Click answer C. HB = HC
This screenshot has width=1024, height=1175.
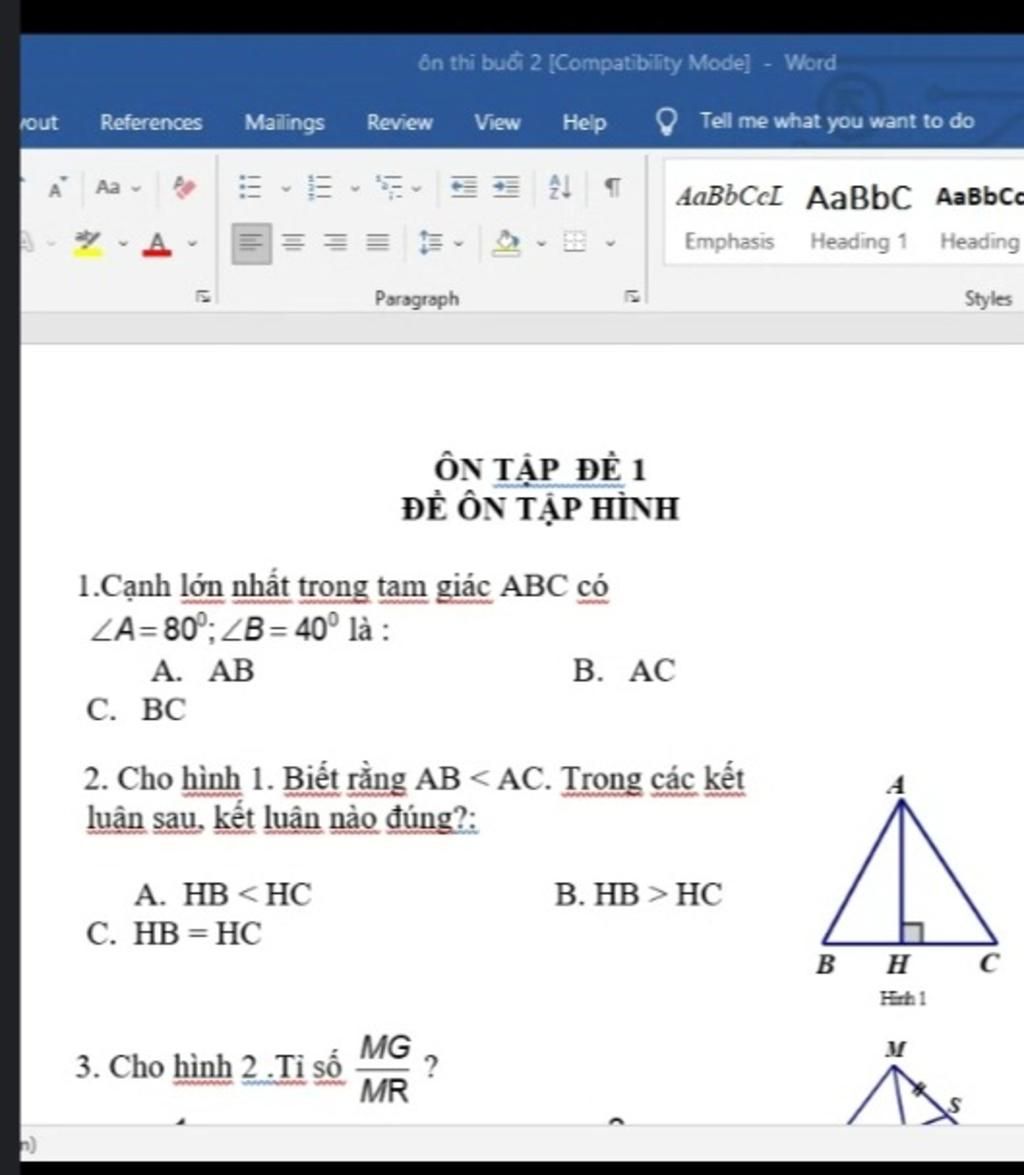(174, 934)
